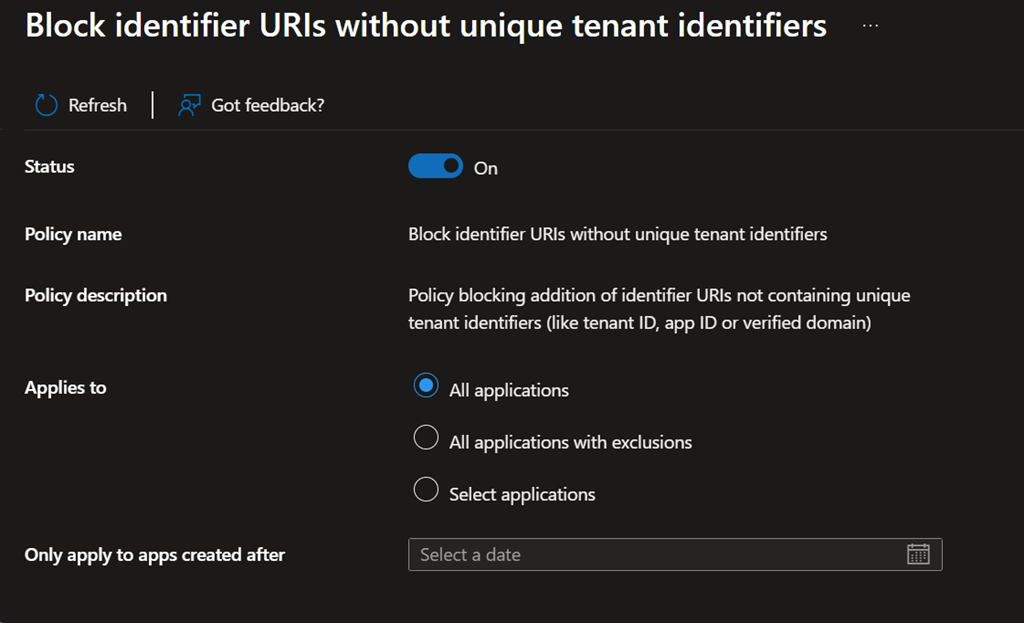Pick the Select applications radio button
1024x623 pixels.
426,490
